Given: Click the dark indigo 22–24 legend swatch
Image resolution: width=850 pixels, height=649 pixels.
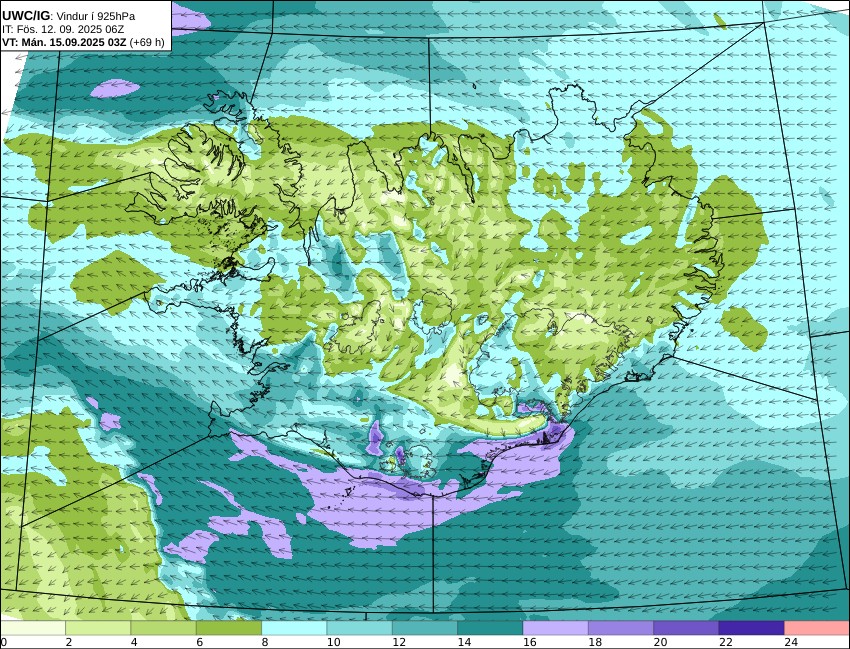Looking at the screenshot, I should coord(751,628).
